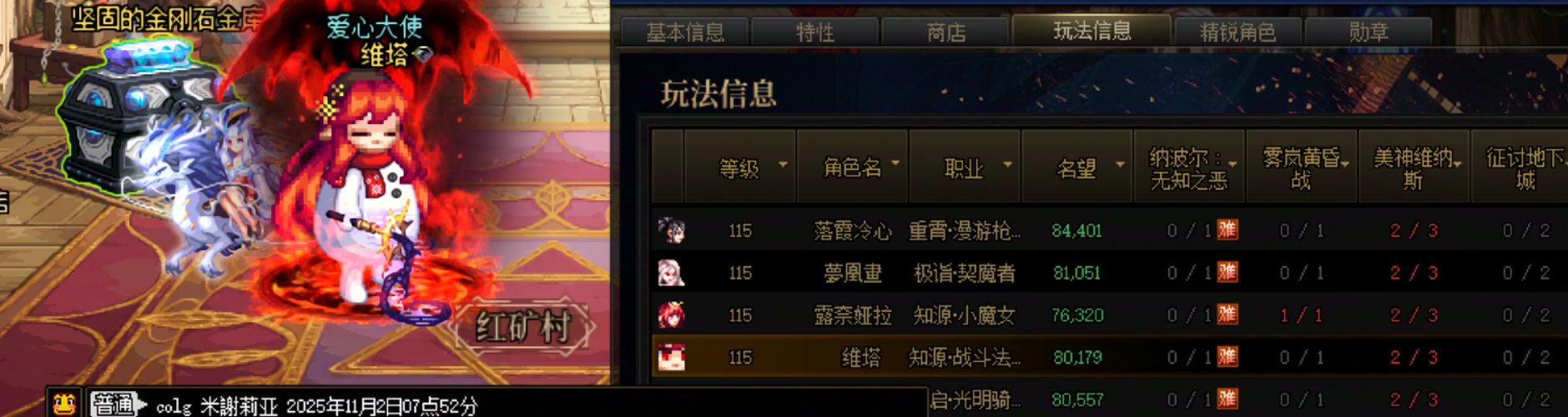Open the diamond vault chest
The image size is (1568, 417).
(x=127, y=113)
